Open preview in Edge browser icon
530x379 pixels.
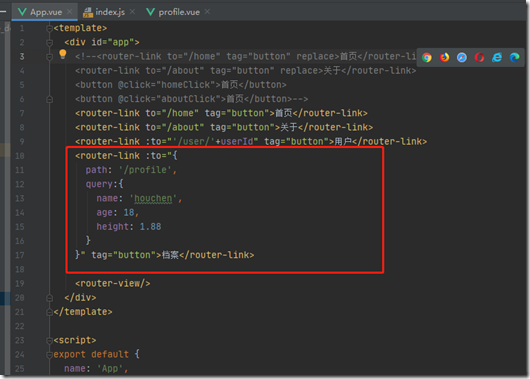click(x=514, y=57)
